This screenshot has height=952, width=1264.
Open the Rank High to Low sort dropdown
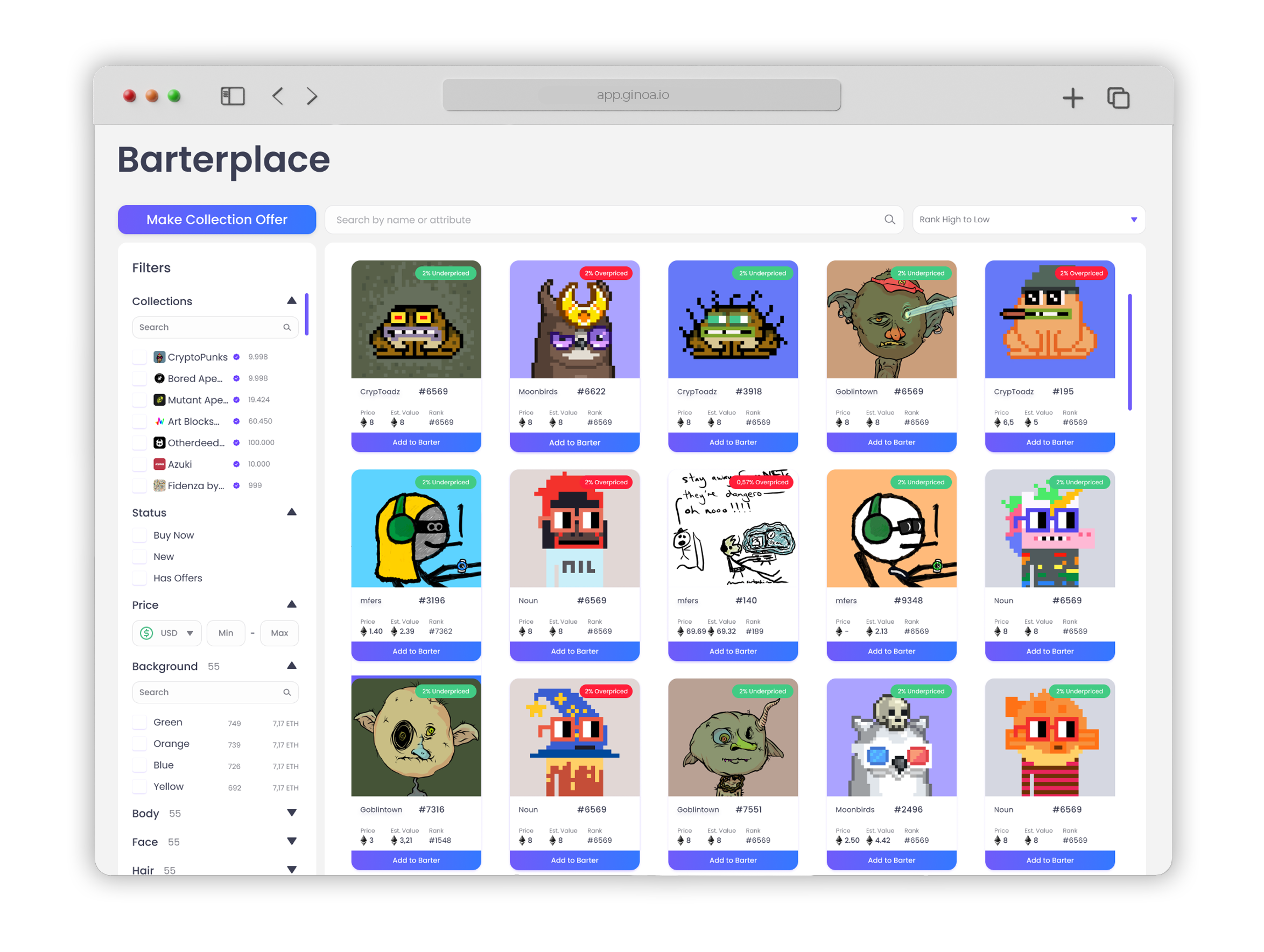pos(1028,220)
